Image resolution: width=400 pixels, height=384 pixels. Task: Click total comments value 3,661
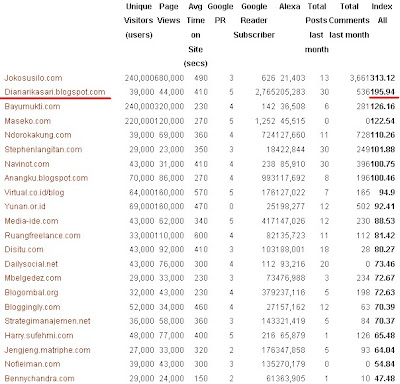(360, 78)
